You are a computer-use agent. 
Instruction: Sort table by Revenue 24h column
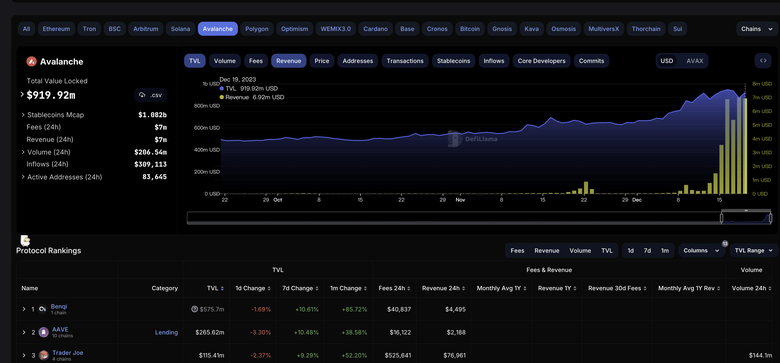(x=444, y=288)
